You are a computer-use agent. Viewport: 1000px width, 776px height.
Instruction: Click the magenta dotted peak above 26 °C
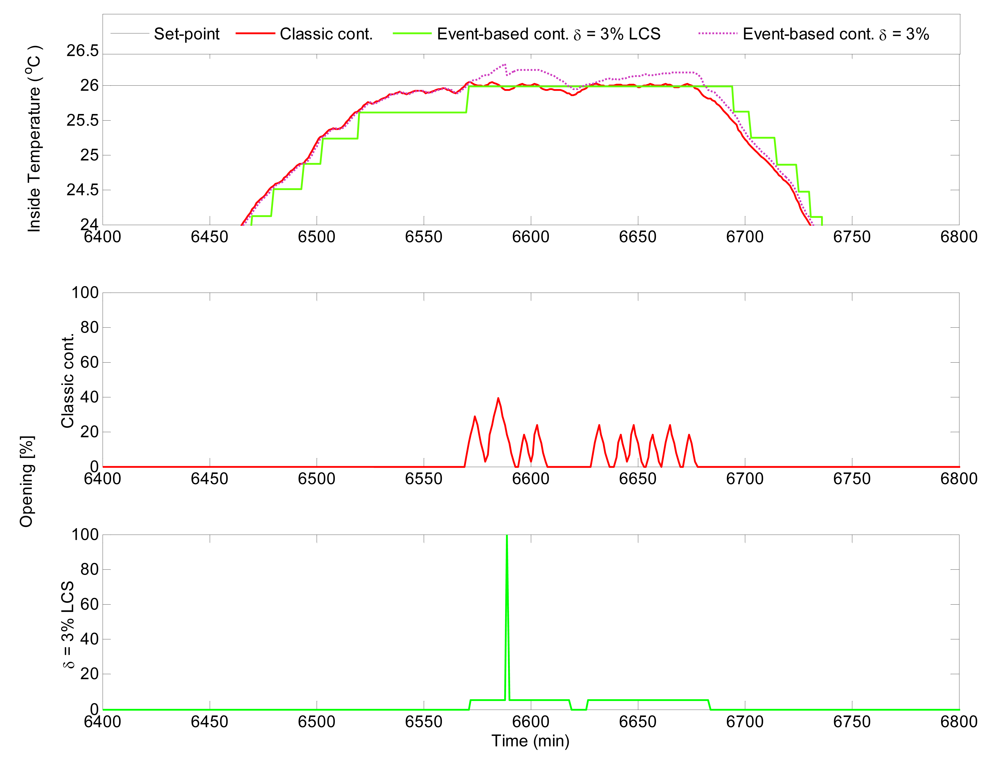504,64
